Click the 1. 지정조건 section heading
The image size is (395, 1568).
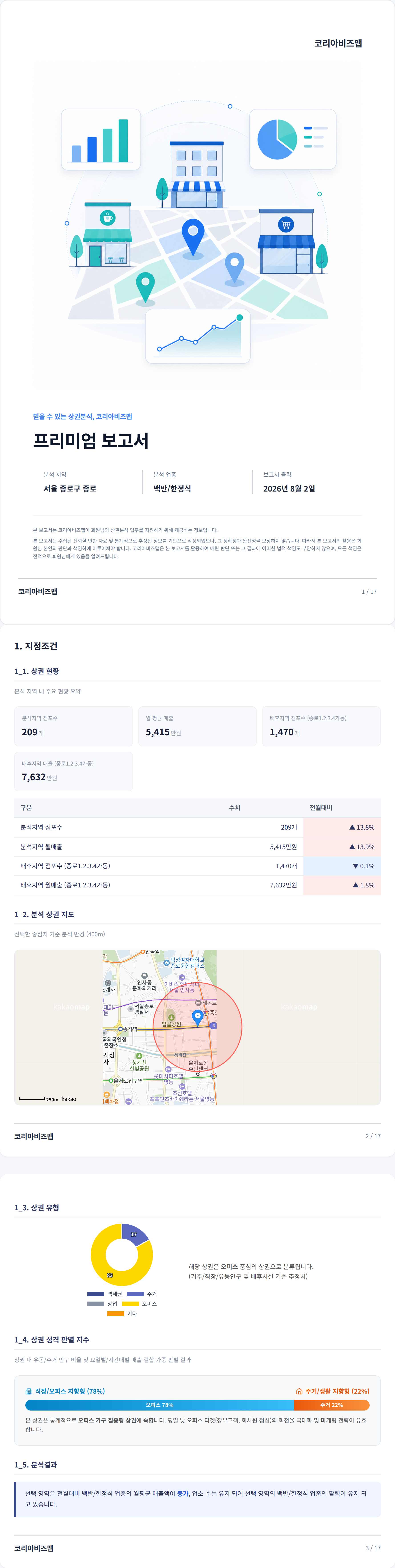[x=36, y=646]
